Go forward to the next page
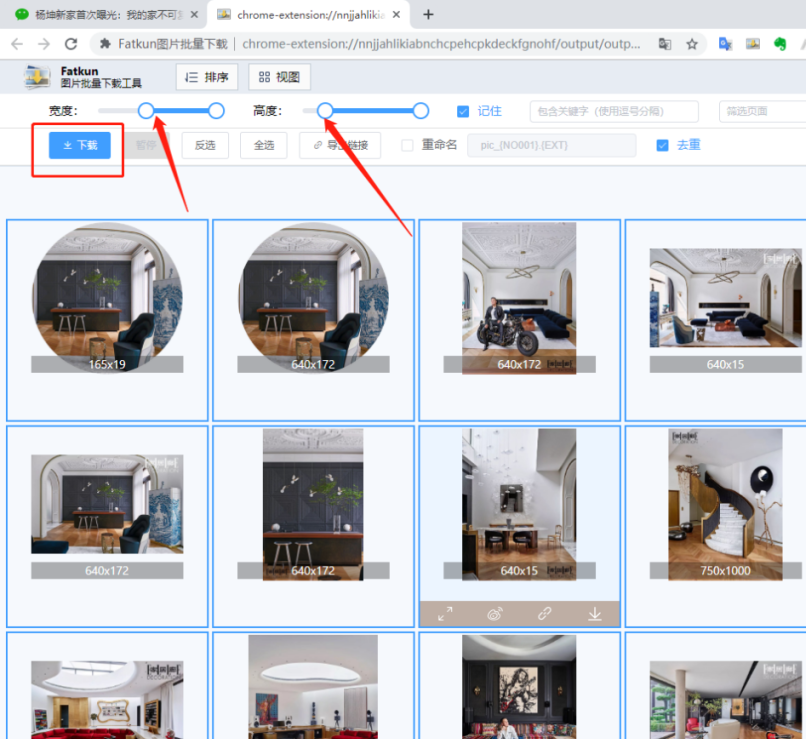806x739 pixels. 44,44
